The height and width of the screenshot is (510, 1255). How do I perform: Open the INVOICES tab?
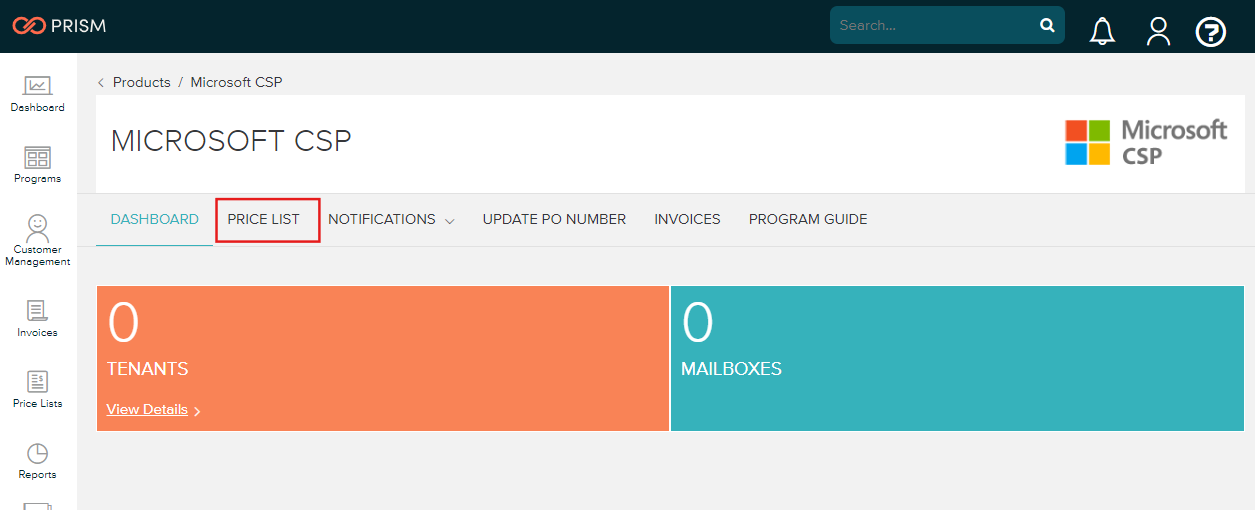pyautogui.click(x=687, y=220)
